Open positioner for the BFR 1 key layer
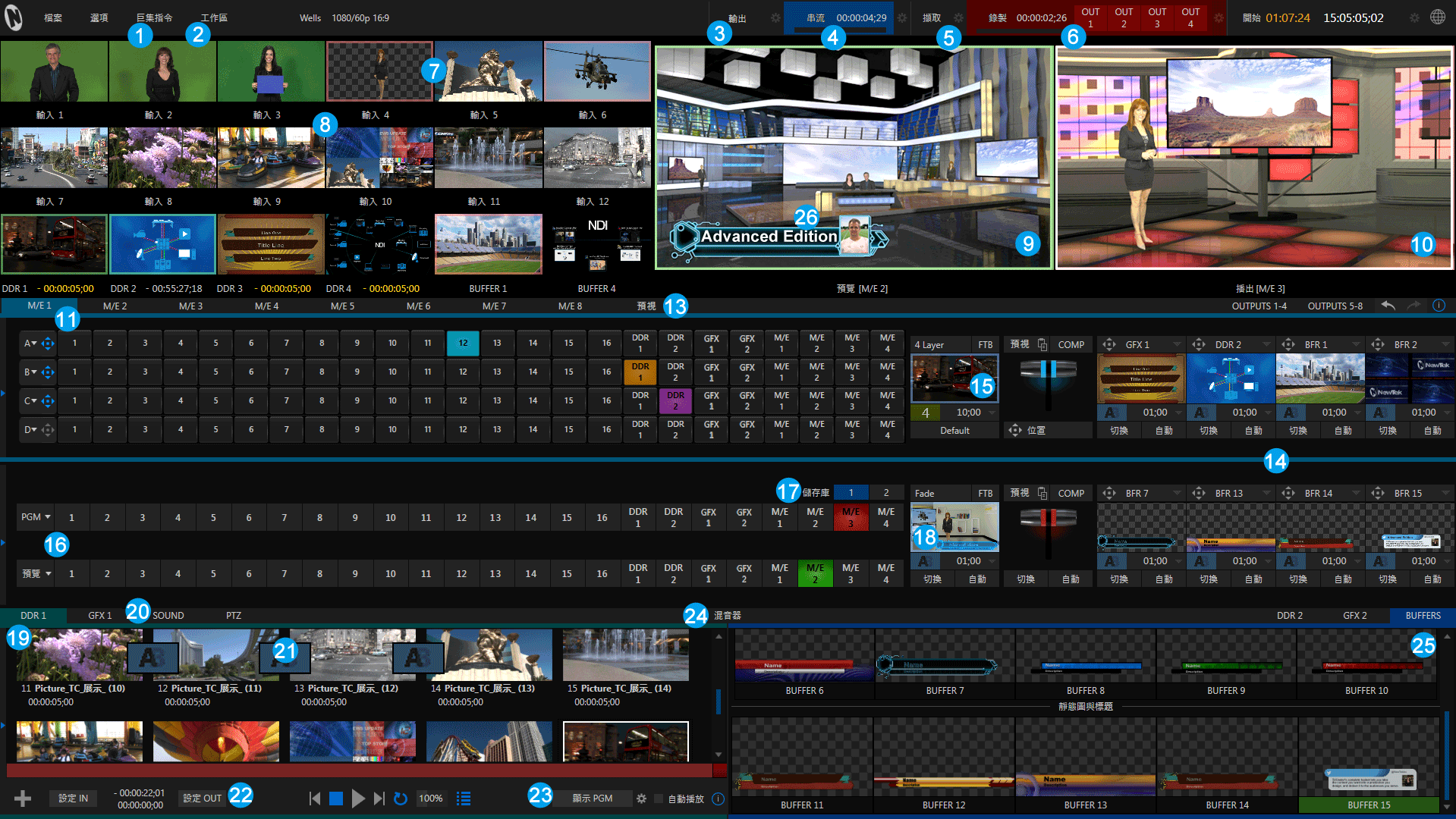 click(1288, 344)
